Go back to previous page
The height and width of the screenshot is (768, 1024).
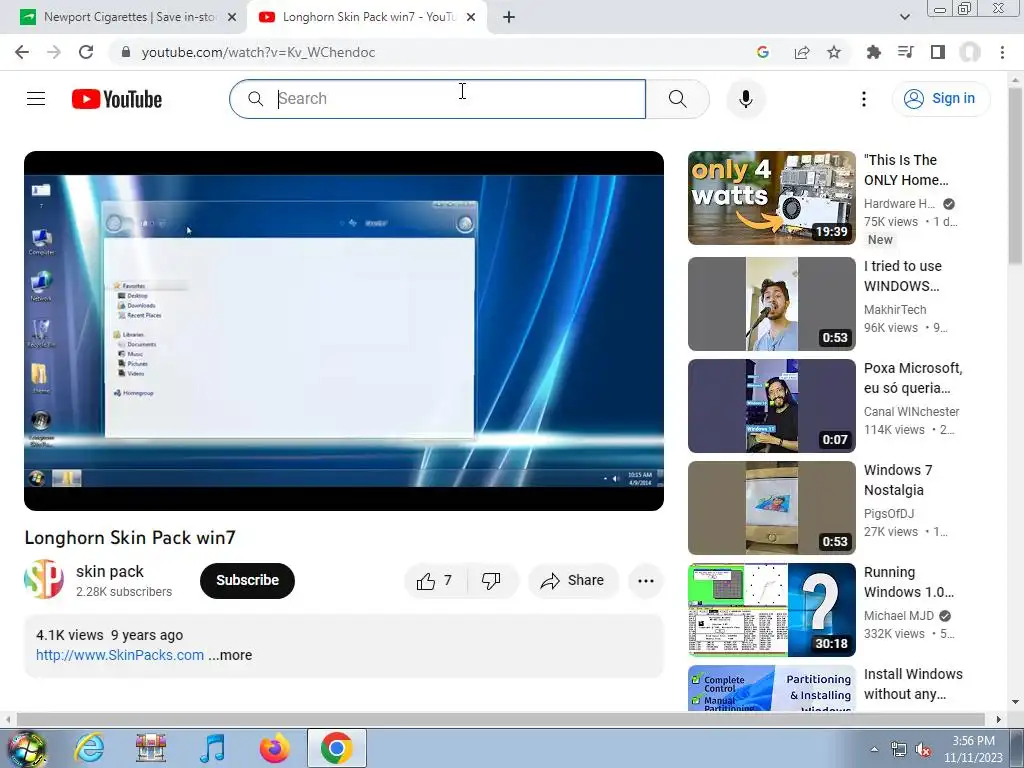click(x=22, y=52)
